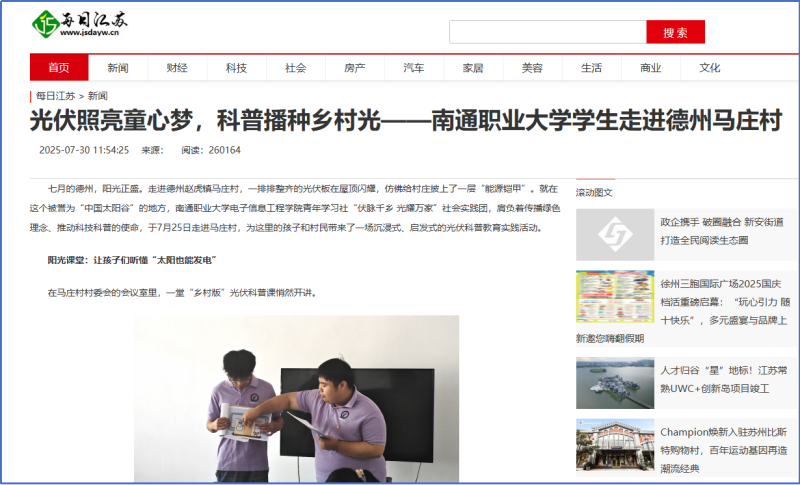Select the 汽车 menu item
800x485 pixels.
(x=414, y=68)
